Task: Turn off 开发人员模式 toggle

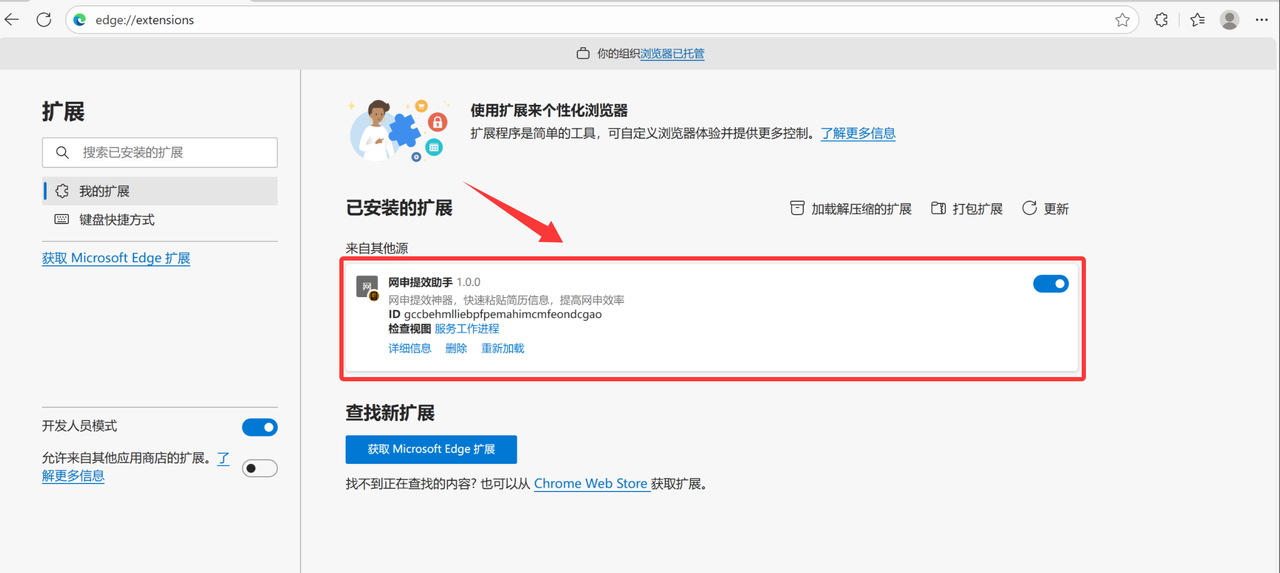Action: tap(260, 428)
